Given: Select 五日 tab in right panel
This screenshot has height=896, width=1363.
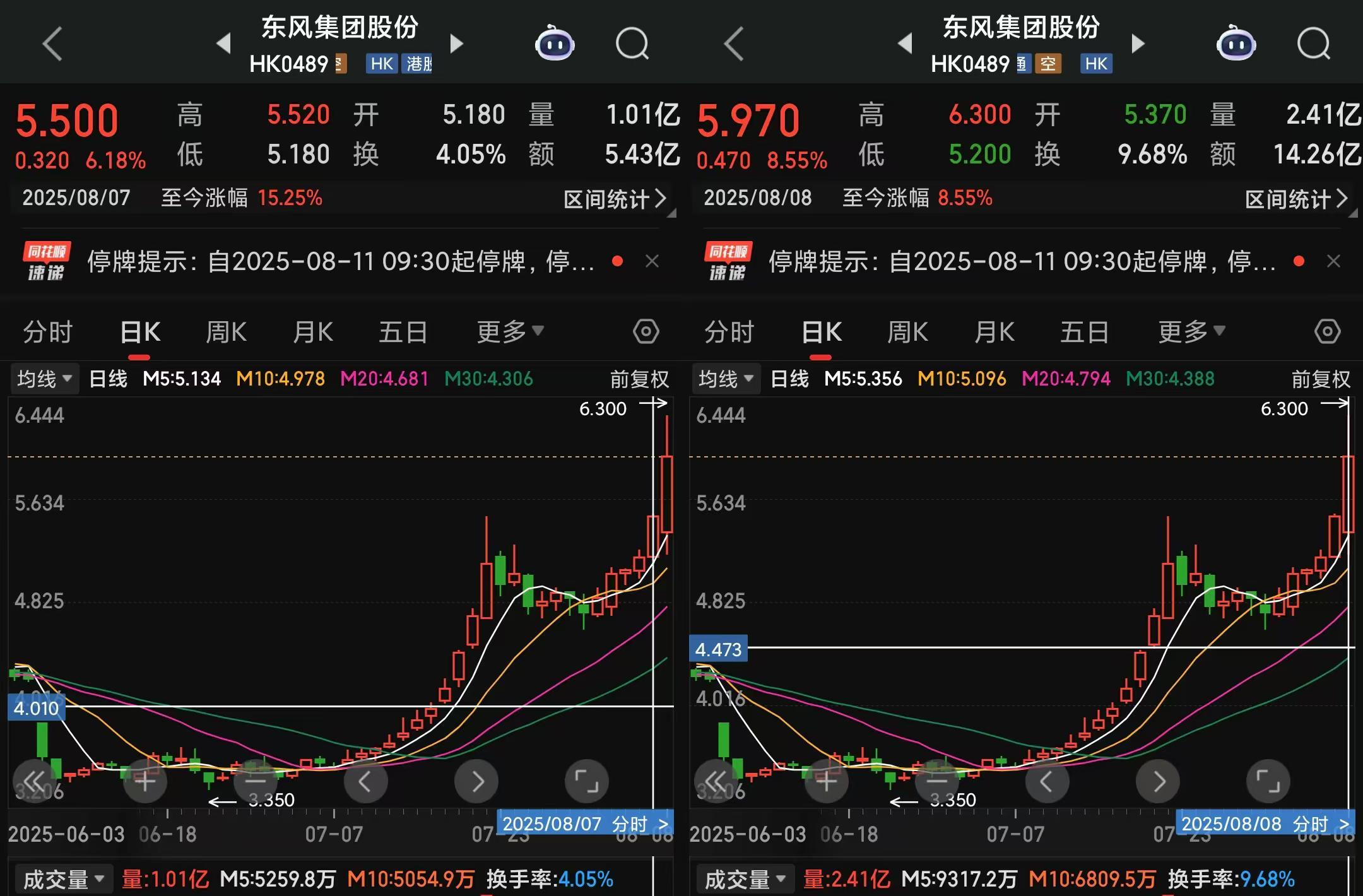Looking at the screenshot, I should (1084, 331).
